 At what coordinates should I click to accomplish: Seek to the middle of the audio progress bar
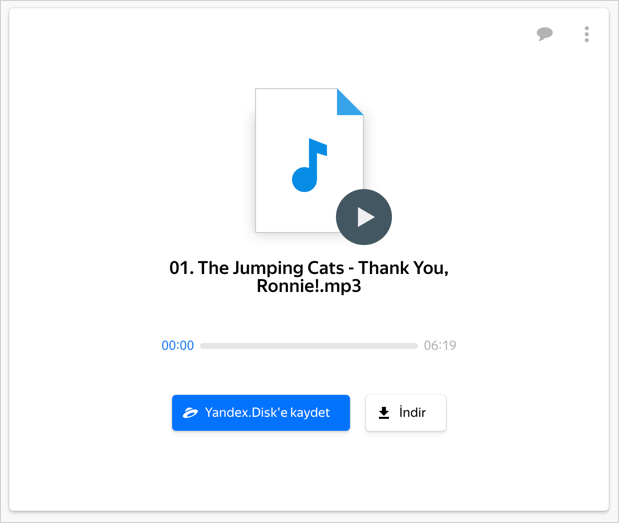309,346
